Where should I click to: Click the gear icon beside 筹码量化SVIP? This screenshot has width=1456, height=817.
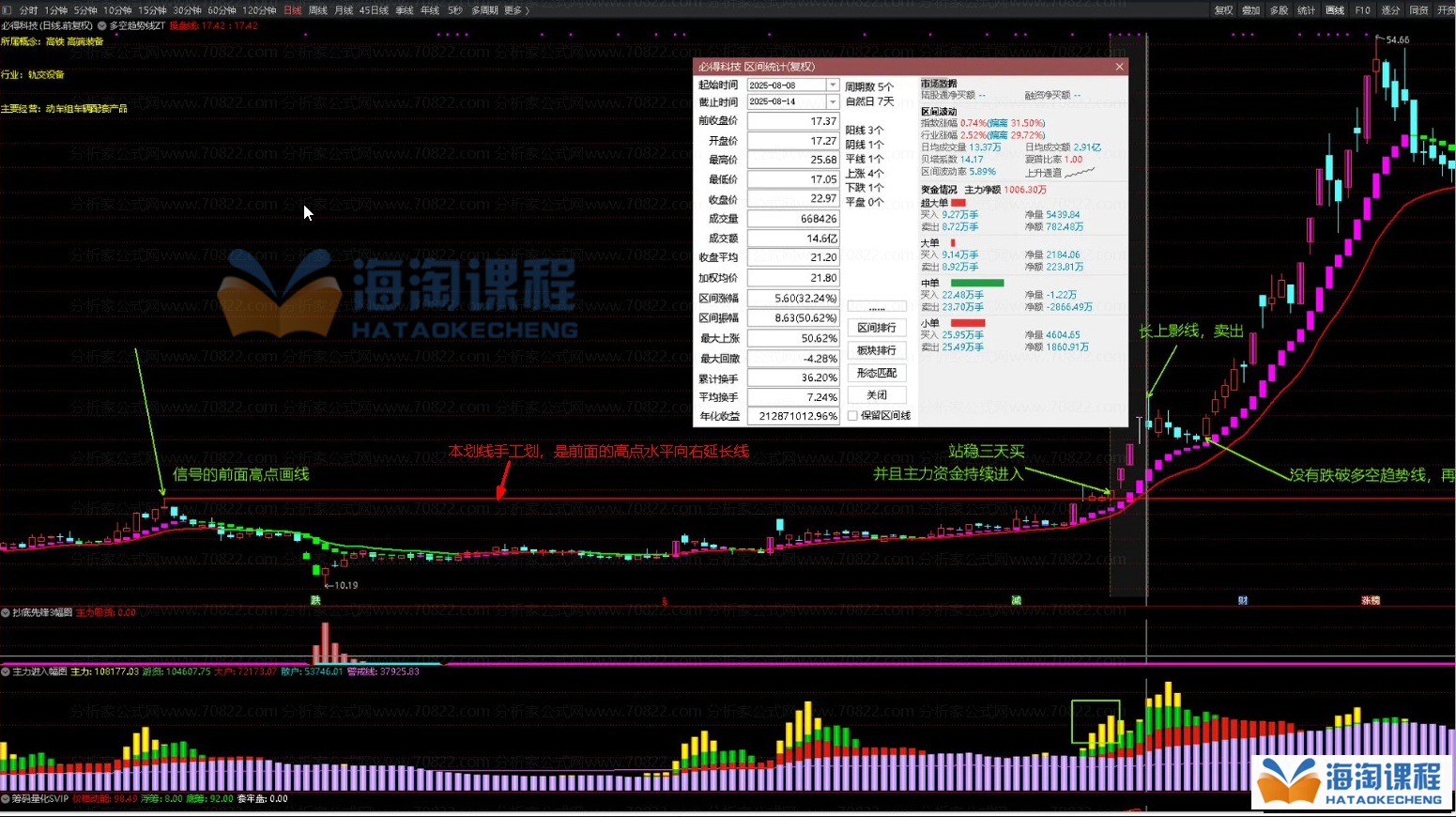(x=6, y=799)
